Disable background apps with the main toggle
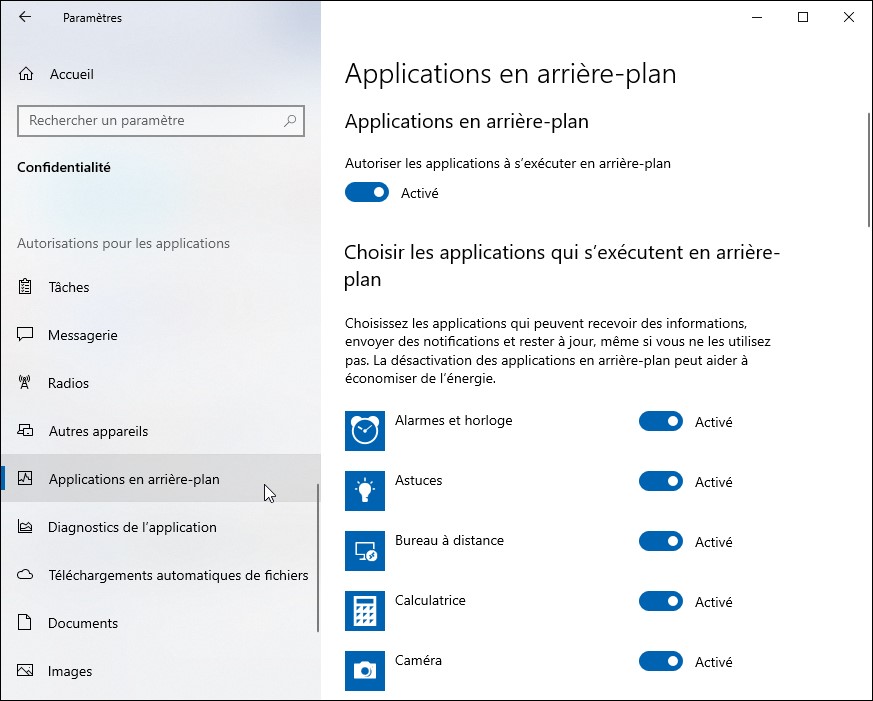This screenshot has height=701, width=873. tap(367, 192)
